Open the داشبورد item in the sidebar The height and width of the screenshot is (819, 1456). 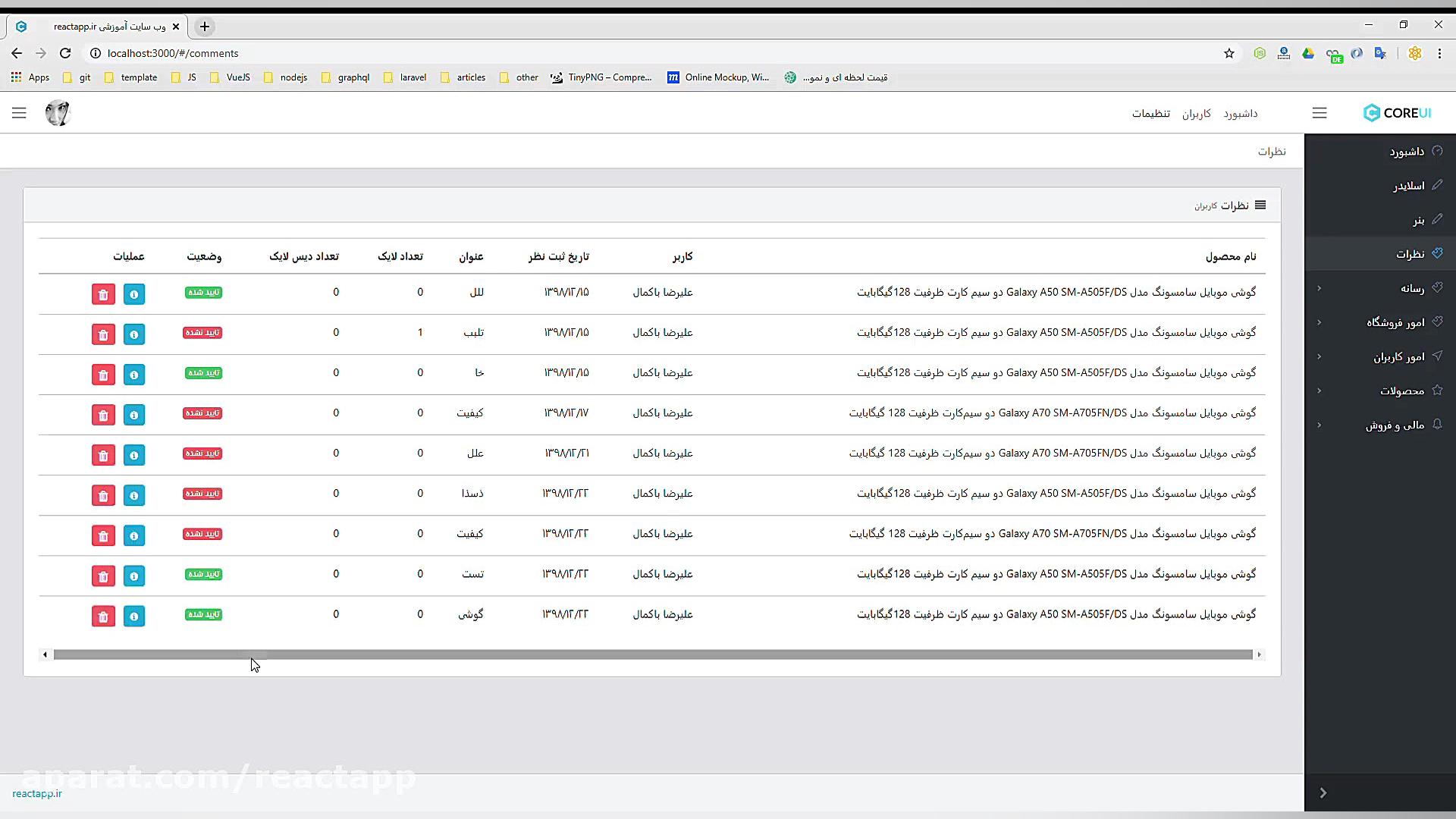point(1406,152)
